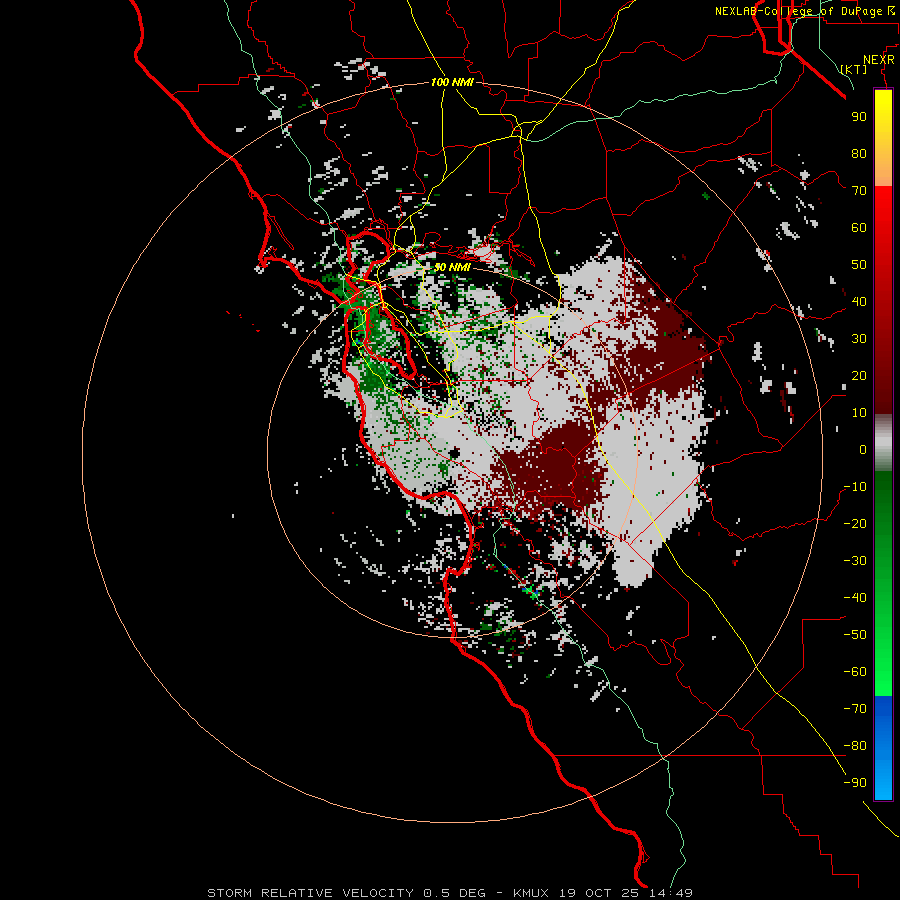Click the -70 value on the velocity scale
900x900 pixels.
pyautogui.click(x=855, y=709)
